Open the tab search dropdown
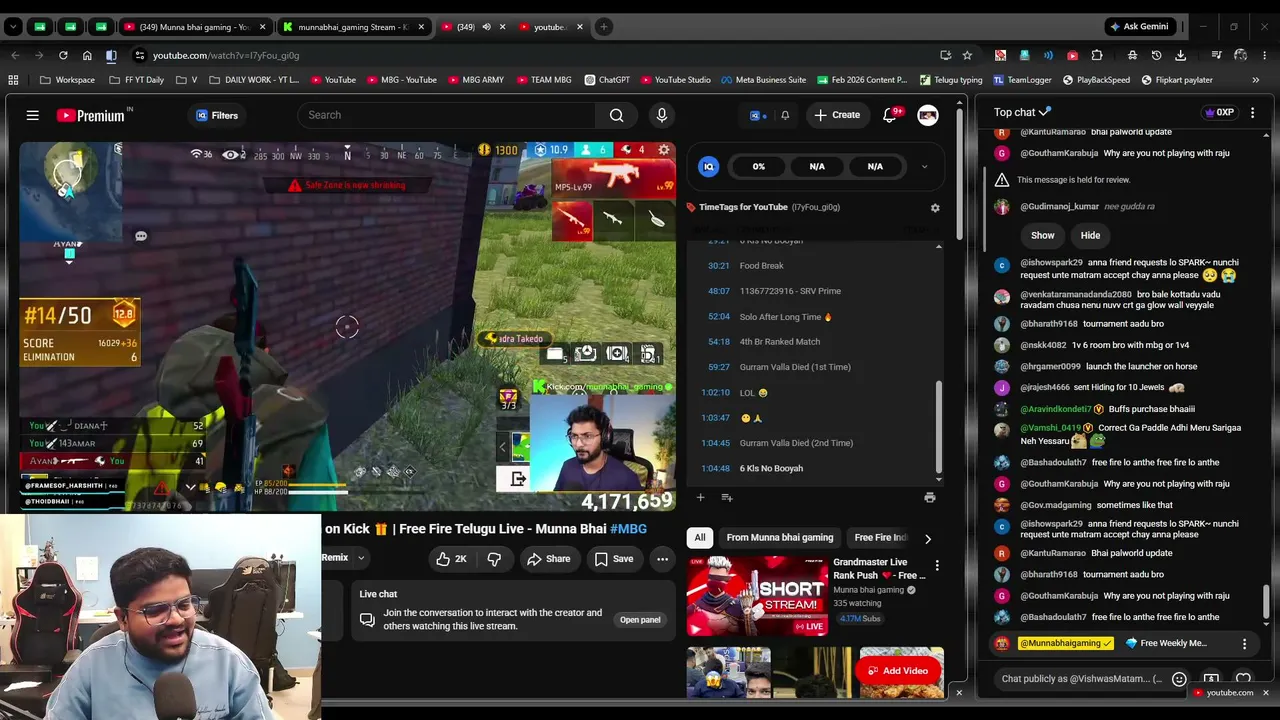 click(13, 27)
